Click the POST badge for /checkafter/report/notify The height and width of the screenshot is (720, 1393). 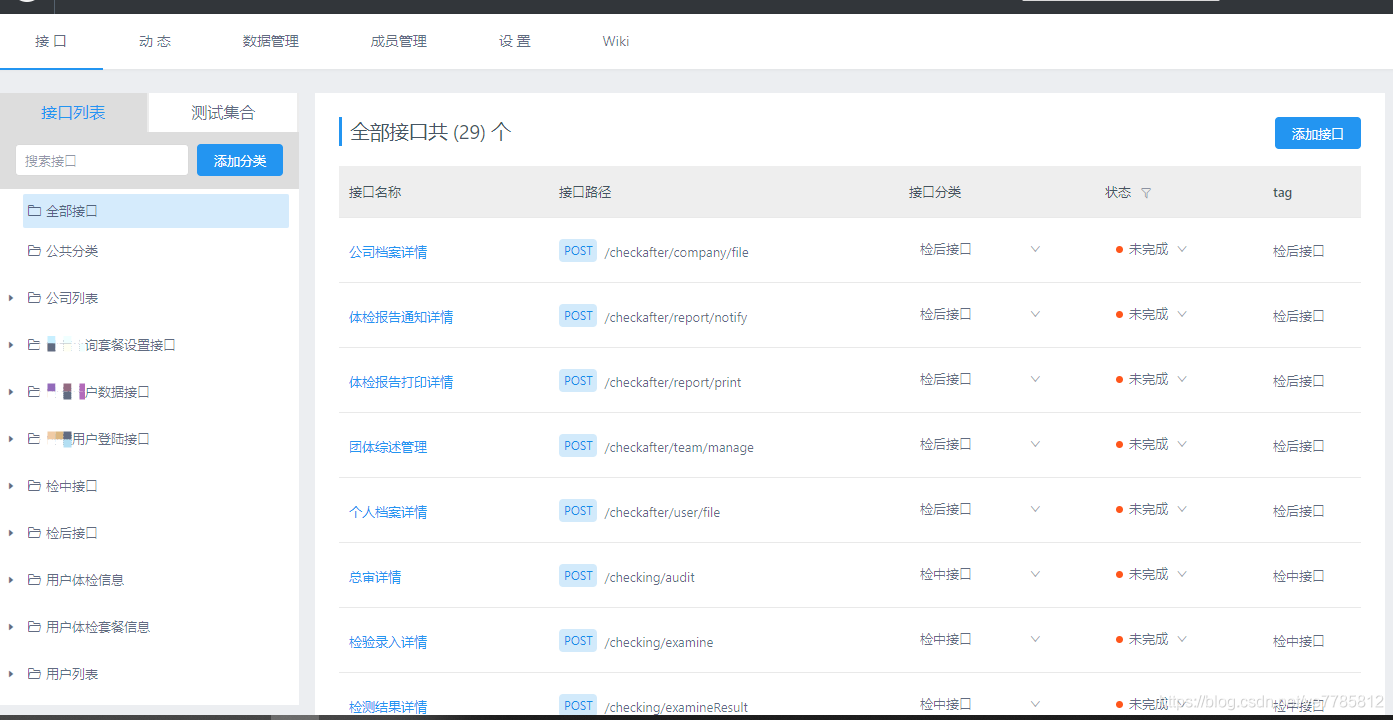[578, 316]
